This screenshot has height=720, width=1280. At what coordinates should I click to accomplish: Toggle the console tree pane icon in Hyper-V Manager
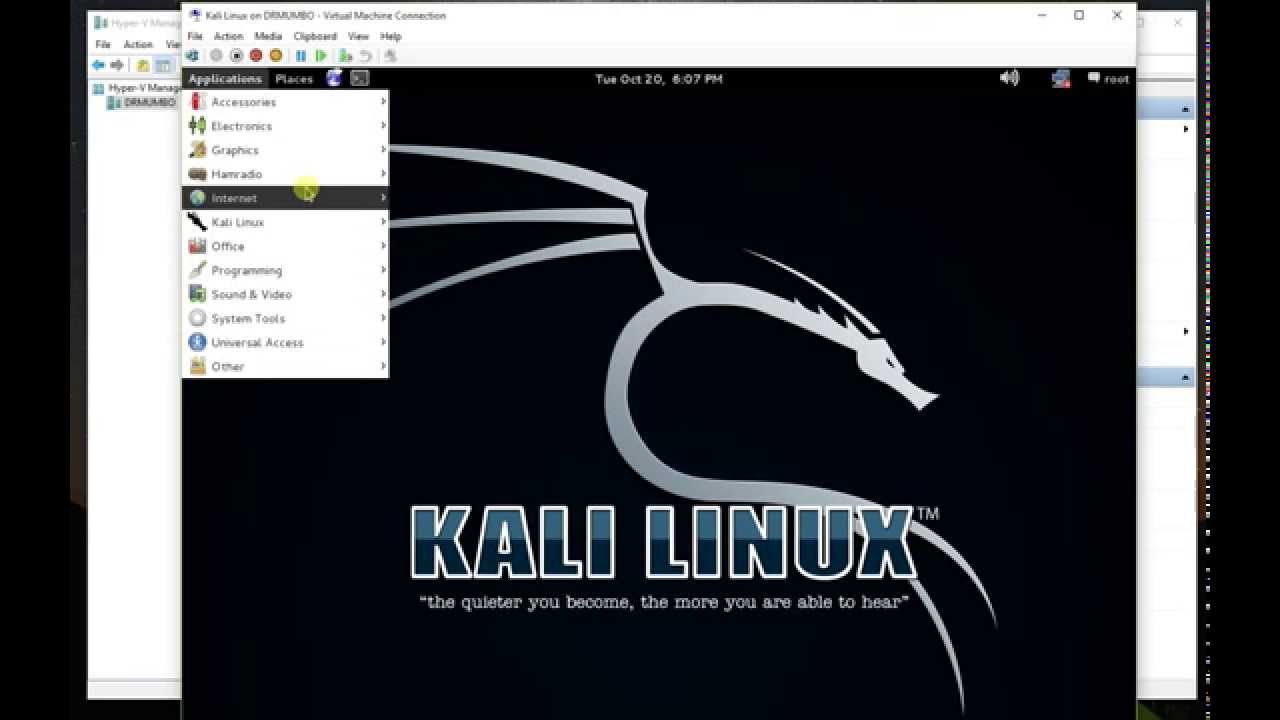pos(162,65)
